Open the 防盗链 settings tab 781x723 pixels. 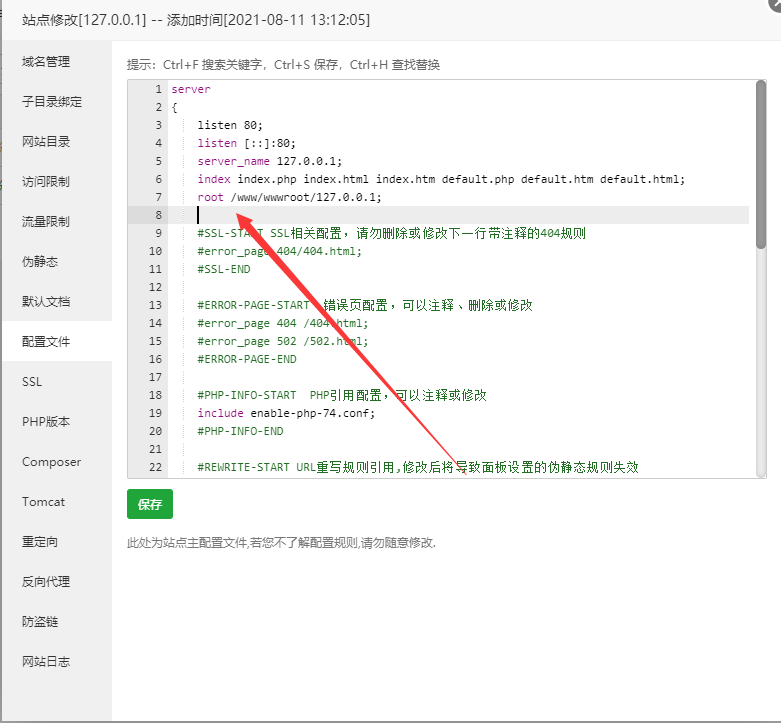click(40, 622)
